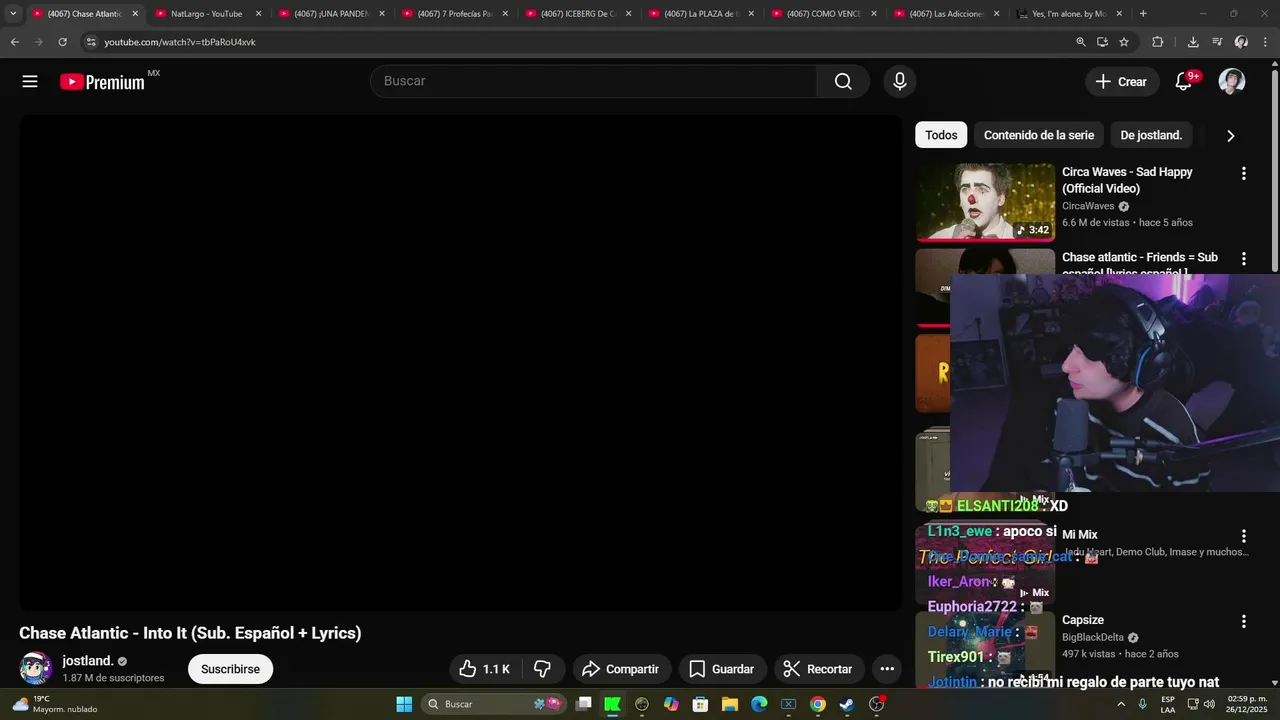
Task: Open taskbar clock showing 02:59 p. m.
Action: tap(1246, 704)
